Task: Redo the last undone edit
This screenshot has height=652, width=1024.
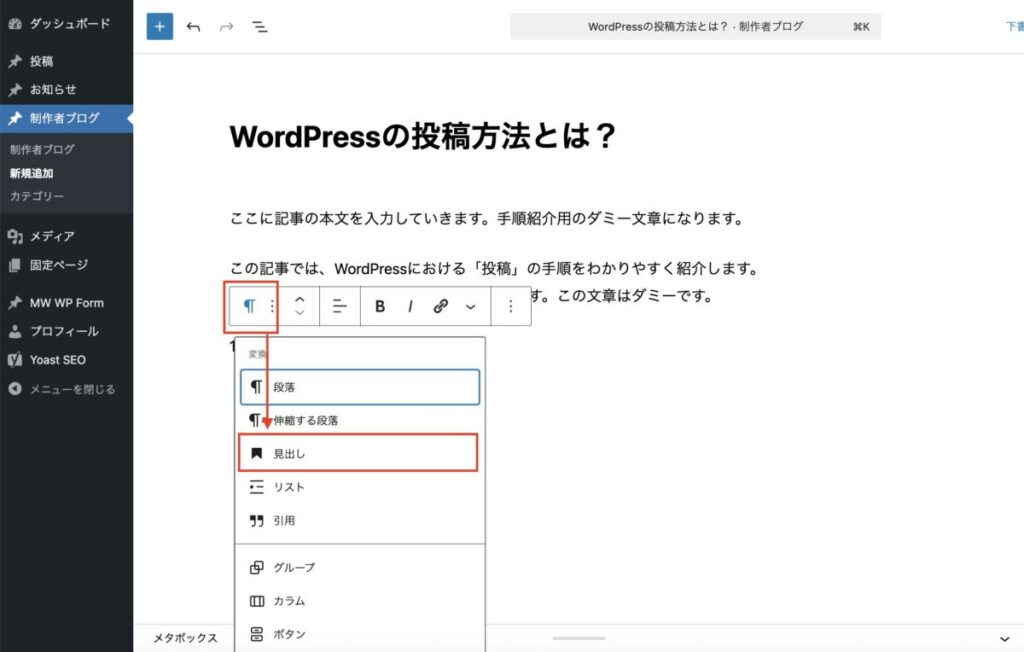Action: tap(227, 27)
